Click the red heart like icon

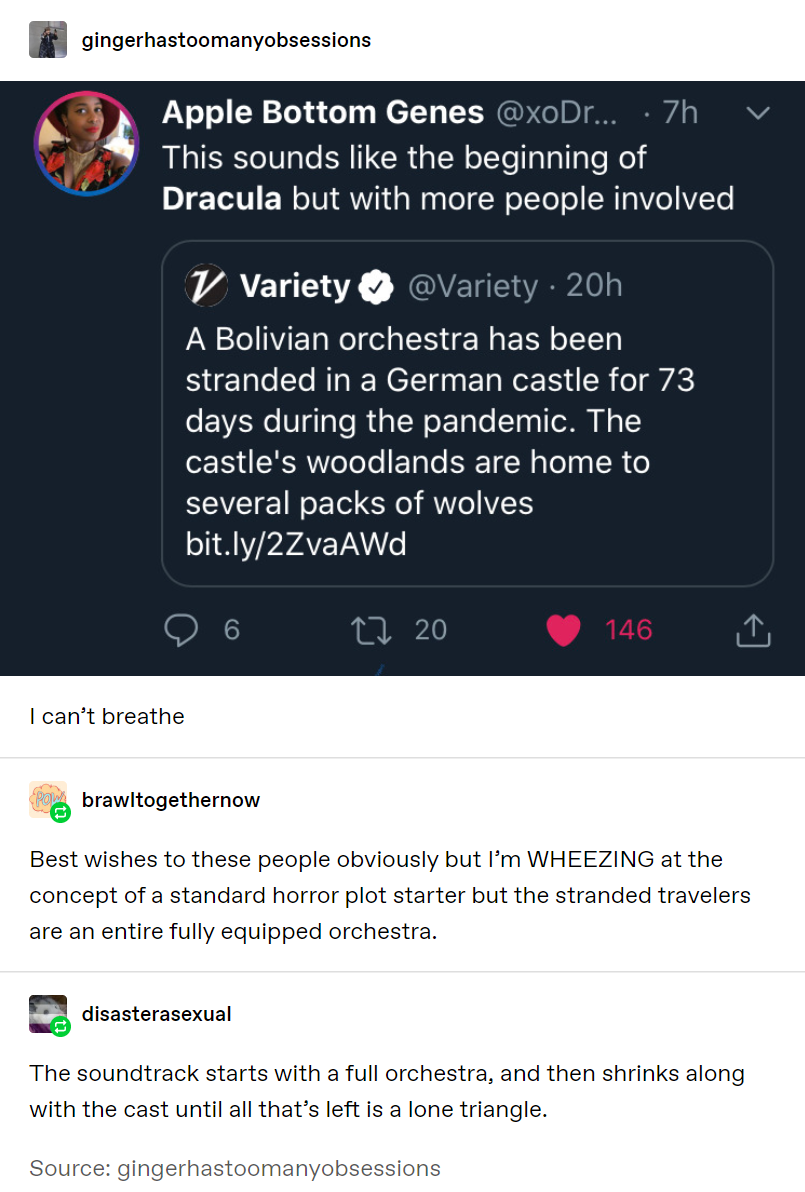click(564, 630)
